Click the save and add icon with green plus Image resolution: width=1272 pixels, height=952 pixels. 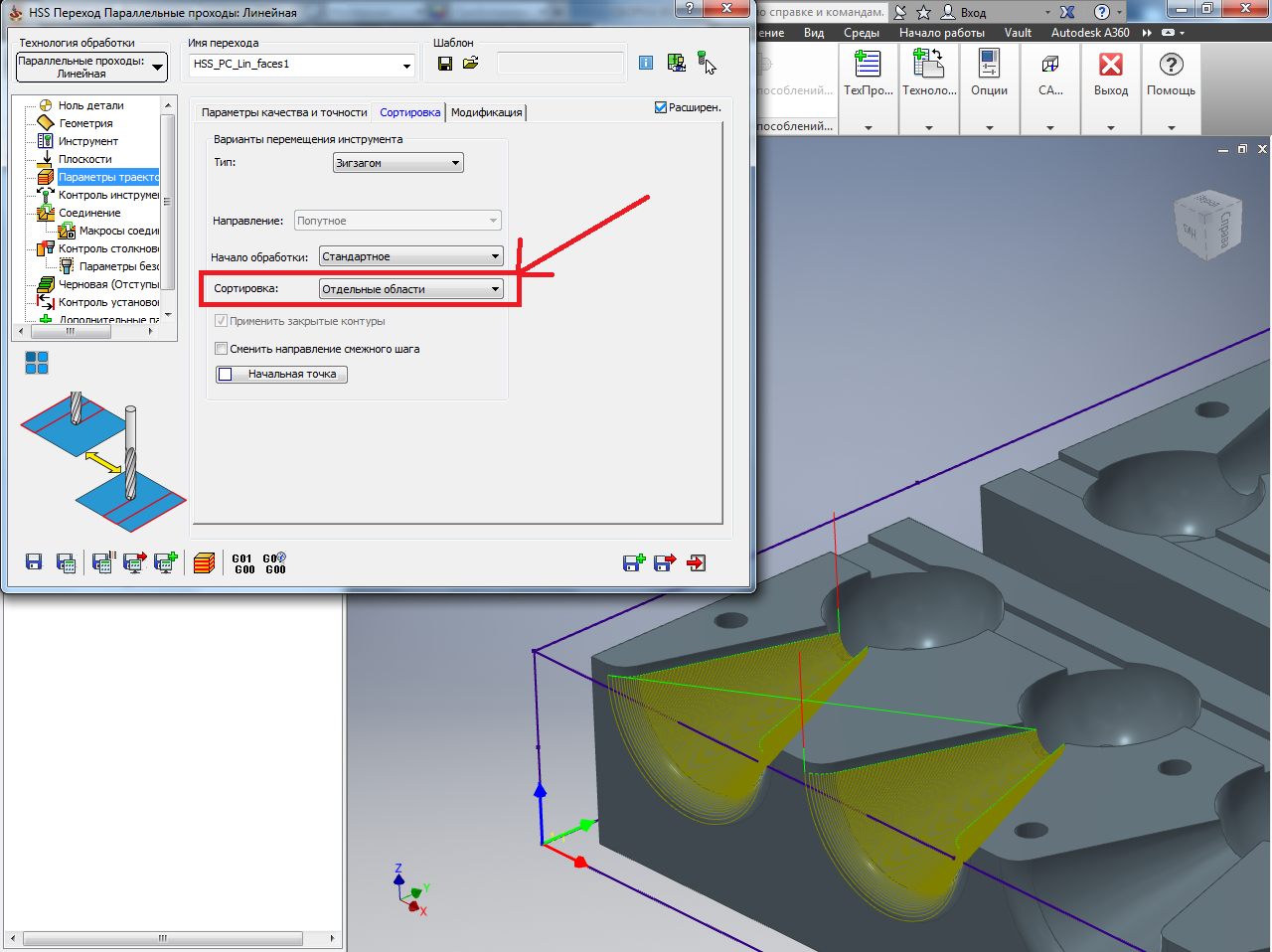pyautogui.click(x=634, y=562)
